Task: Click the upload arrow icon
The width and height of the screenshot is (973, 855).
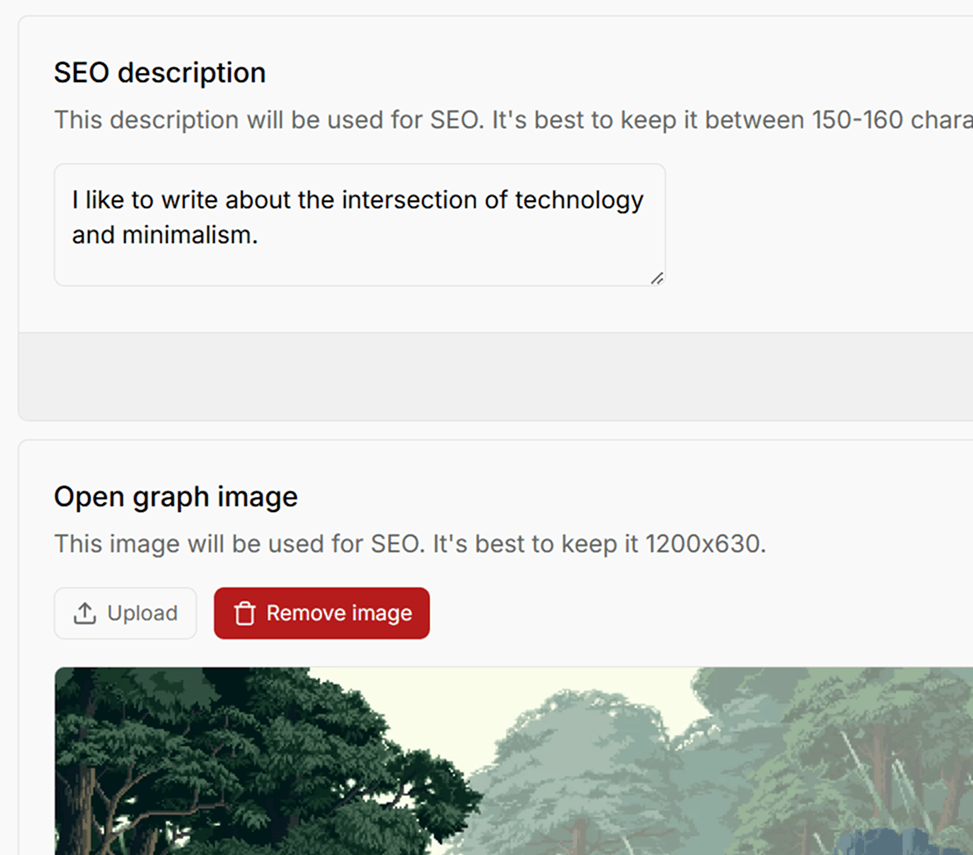Action: (x=85, y=613)
